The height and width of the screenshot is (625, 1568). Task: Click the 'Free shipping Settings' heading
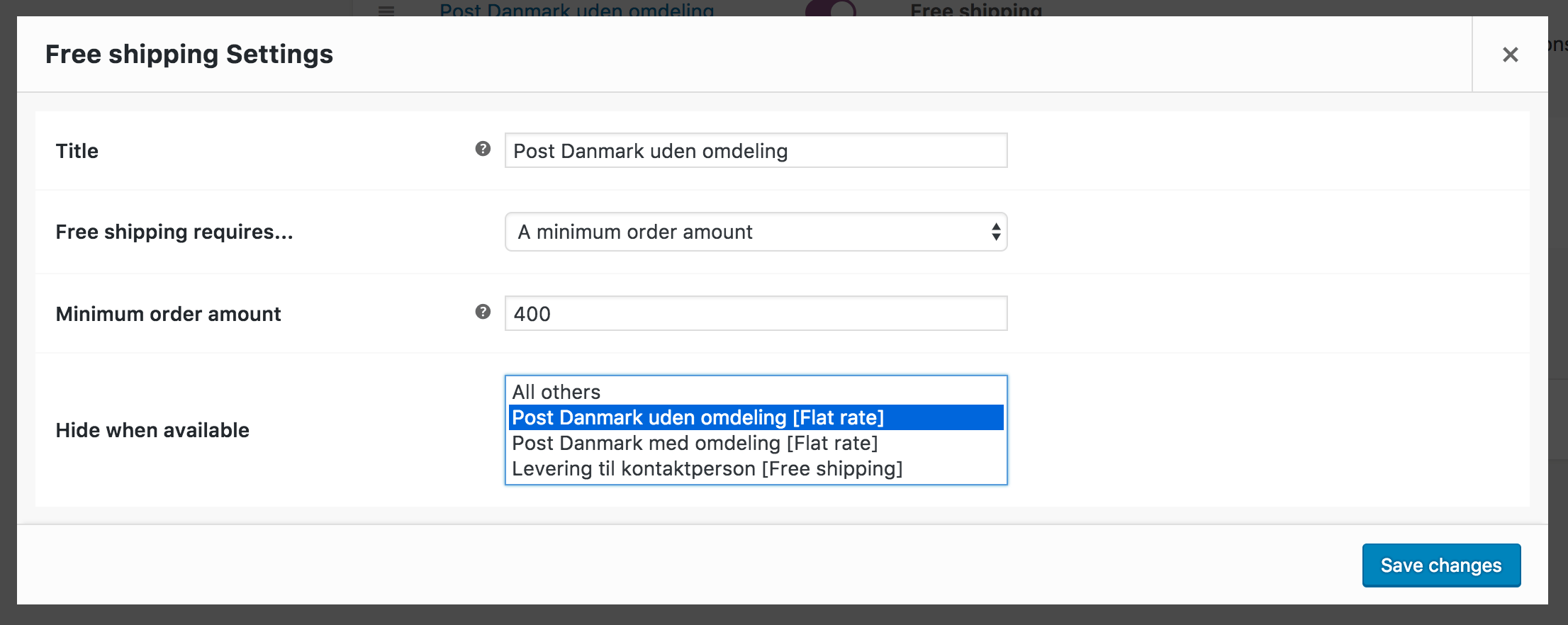[189, 55]
